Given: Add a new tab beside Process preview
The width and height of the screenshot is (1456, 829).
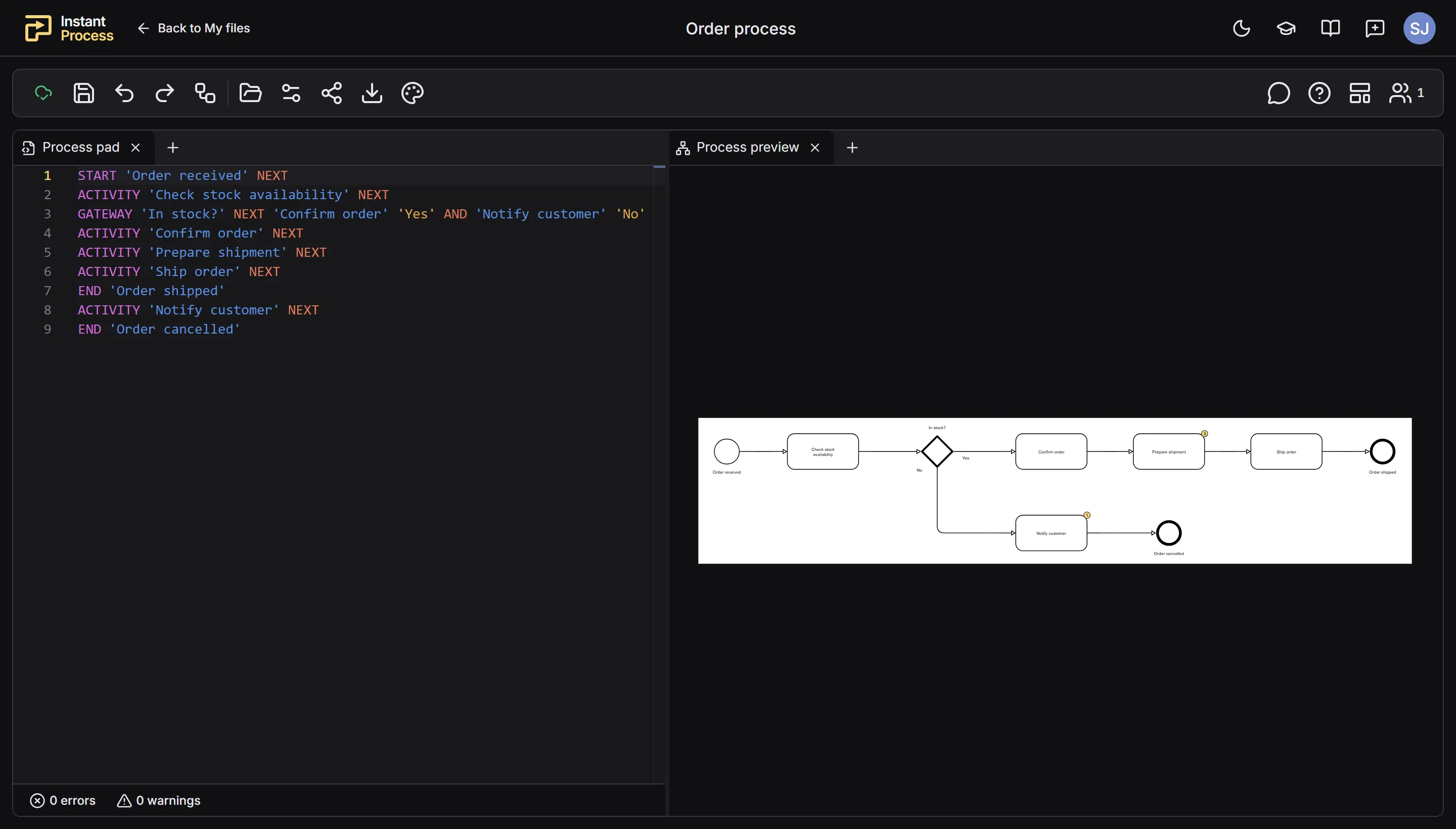Looking at the screenshot, I should (x=852, y=148).
